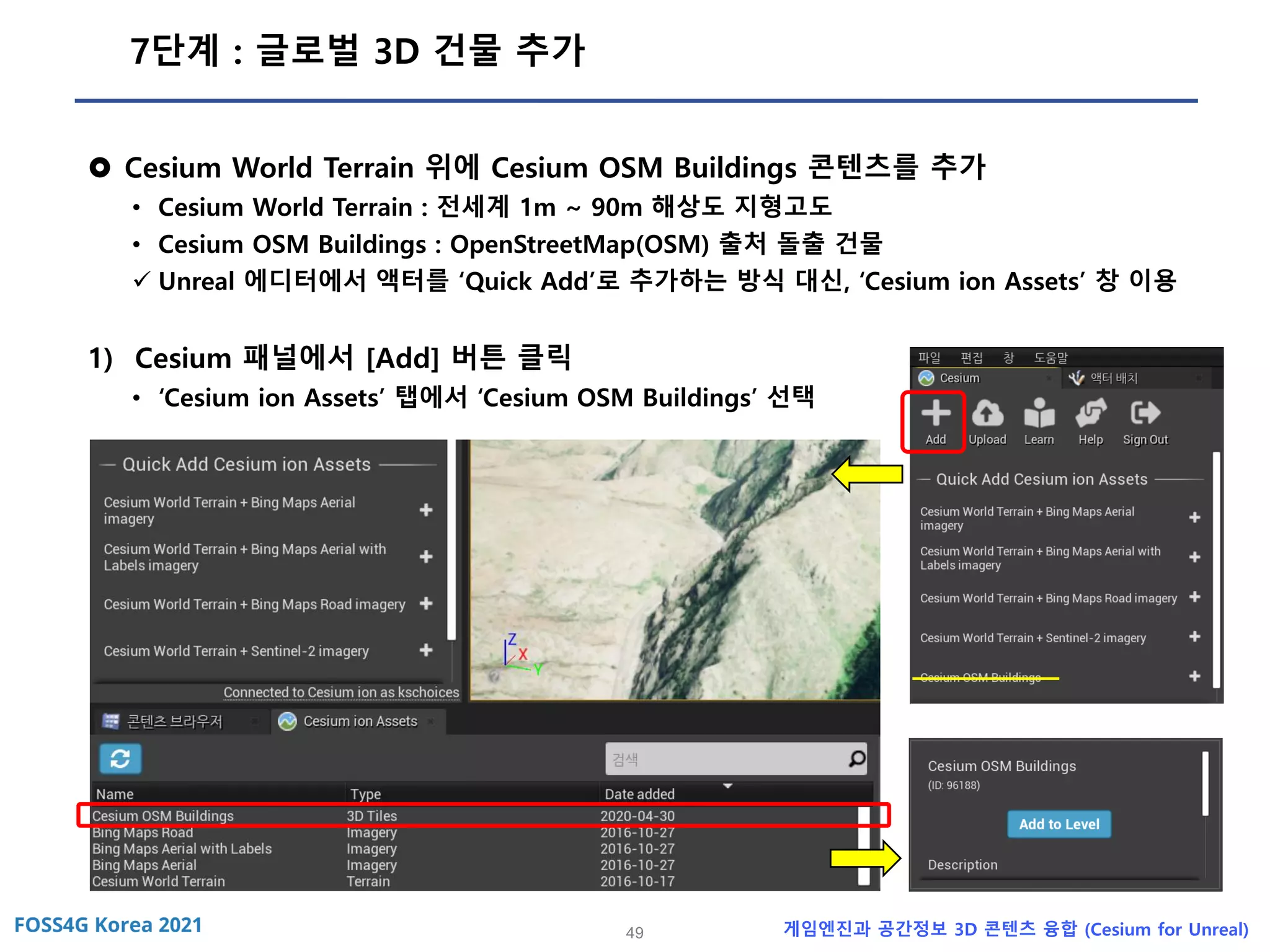Click the 3D terrain viewport
Viewport: 1270px width, 952px height.
675,570
